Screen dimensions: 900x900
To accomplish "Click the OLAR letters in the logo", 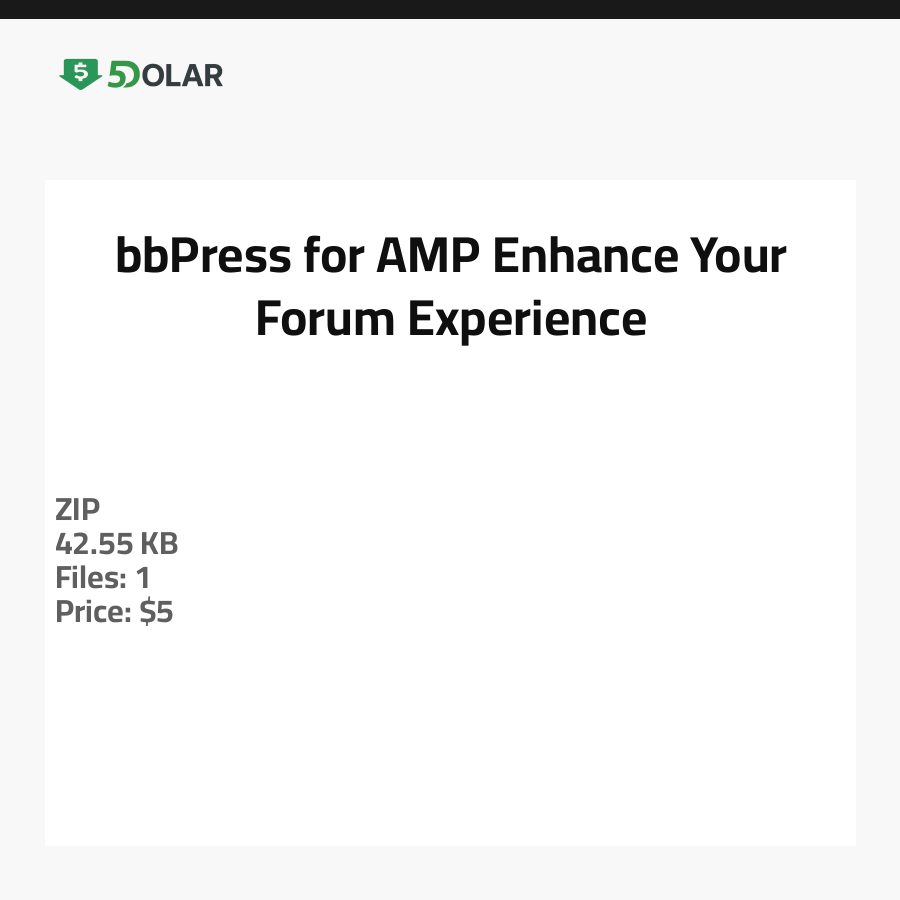I will 182,75.
